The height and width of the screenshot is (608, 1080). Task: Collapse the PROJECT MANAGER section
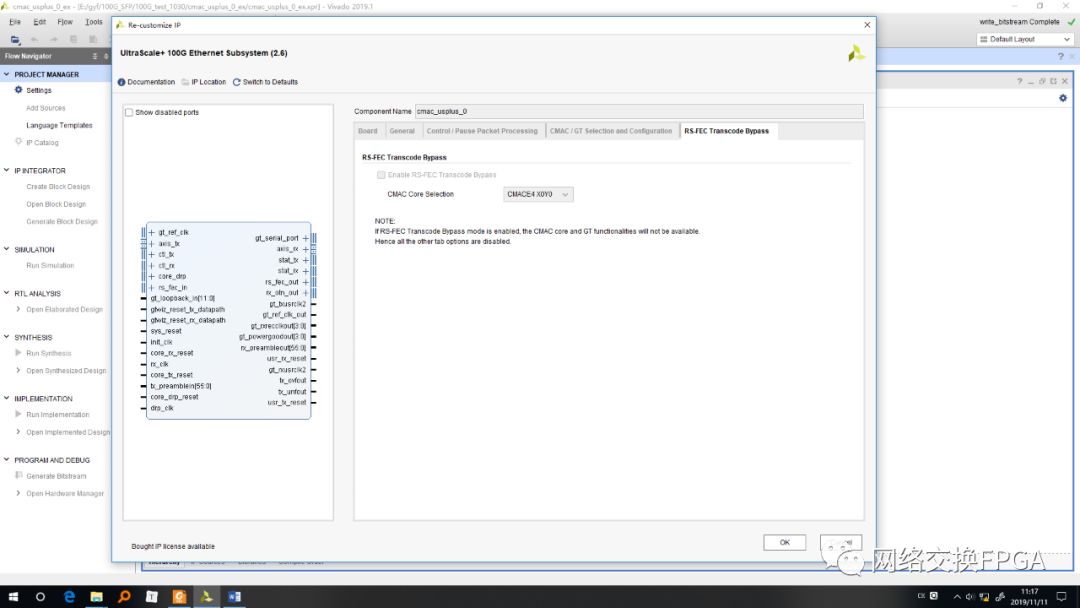click(x=7, y=74)
